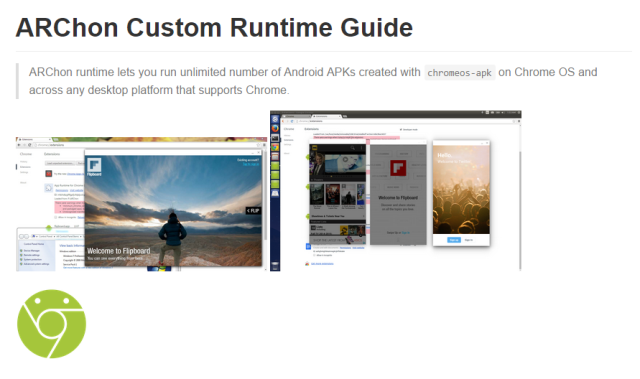Click the blue Sign up button in Twitter
The height and width of the screenshot is (379, 640).
(x=454, y=240)
